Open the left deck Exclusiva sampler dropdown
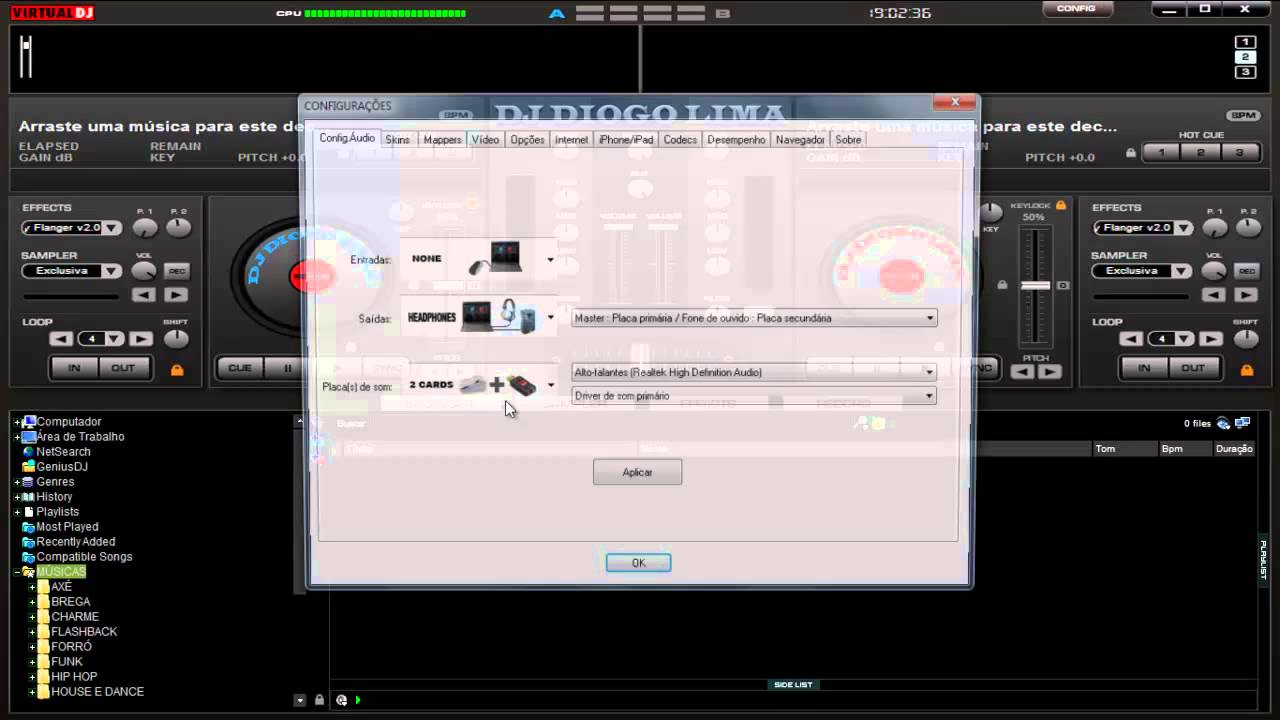The width and height of the screenshot is (1280, 720). click(112, 271)
